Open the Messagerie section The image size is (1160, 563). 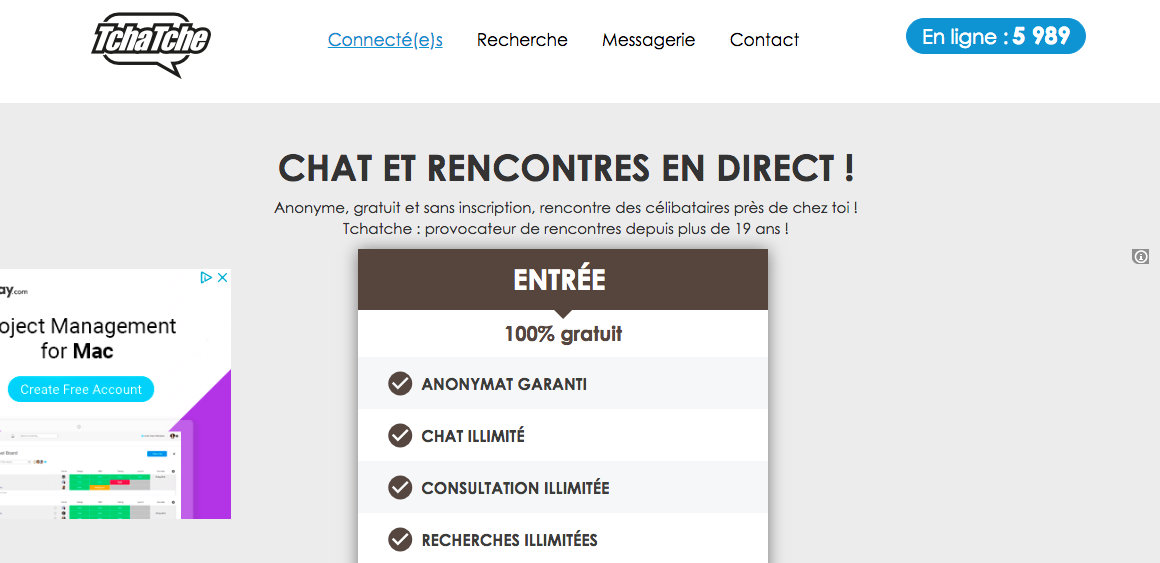tap(648, 40)
